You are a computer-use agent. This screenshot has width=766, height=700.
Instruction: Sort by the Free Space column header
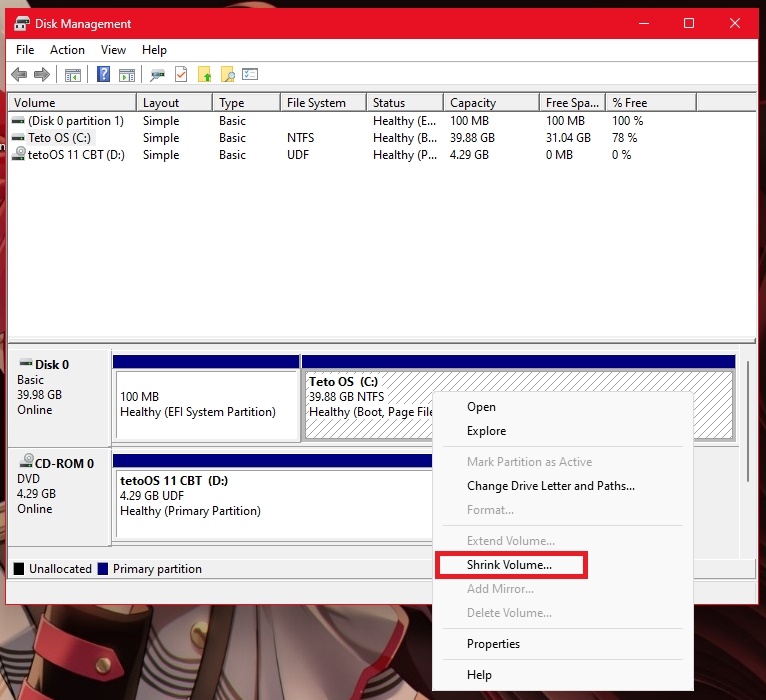pos(573,103)
